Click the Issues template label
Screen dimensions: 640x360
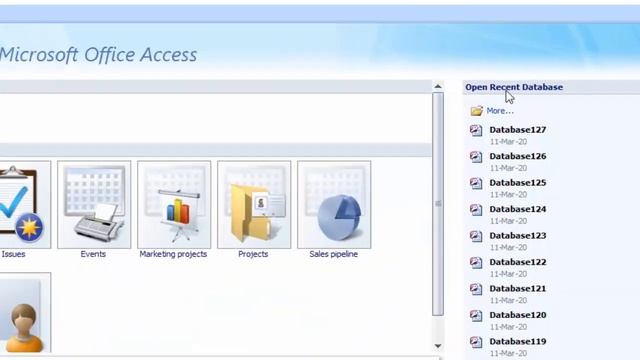tap(13, 254)
